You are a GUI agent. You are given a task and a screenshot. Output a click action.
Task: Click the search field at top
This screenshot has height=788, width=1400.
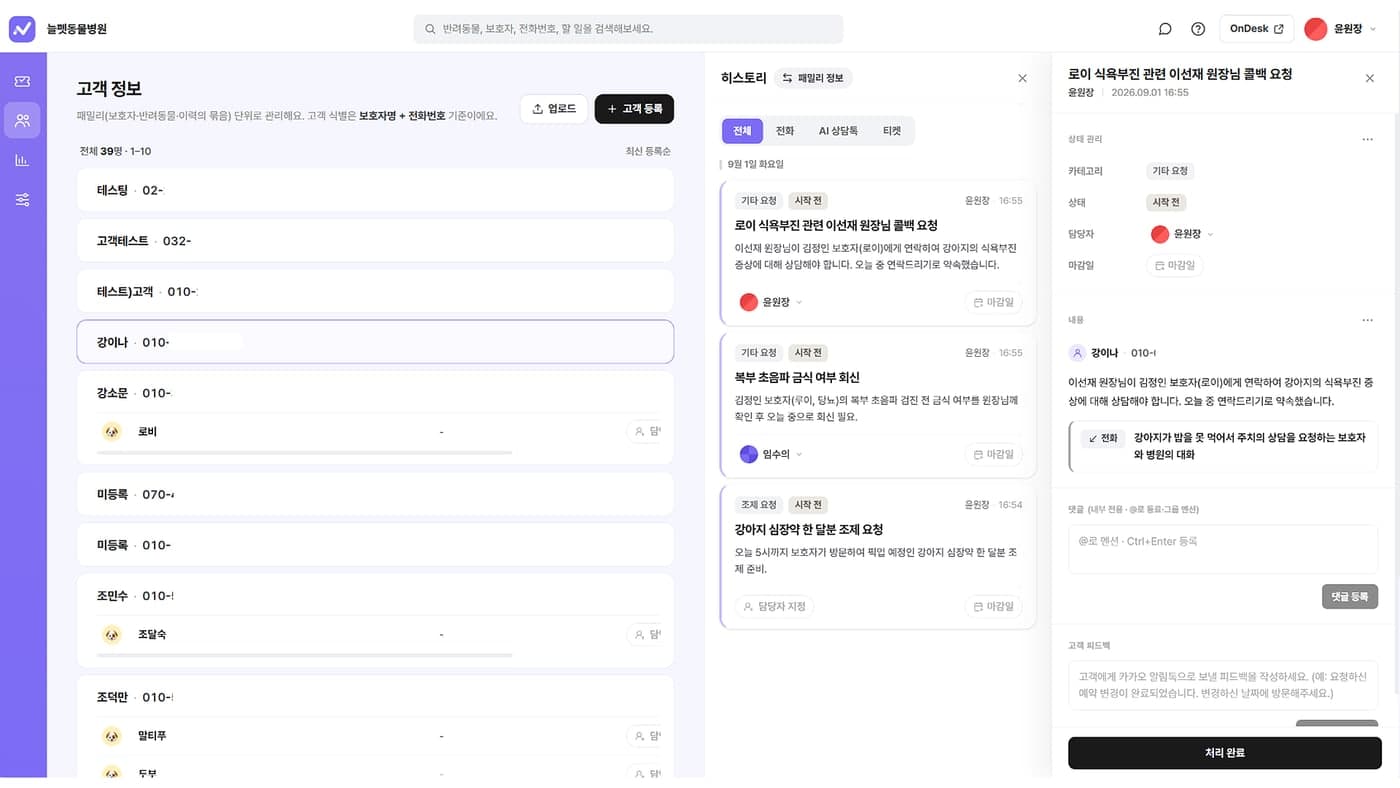[628, 29]
